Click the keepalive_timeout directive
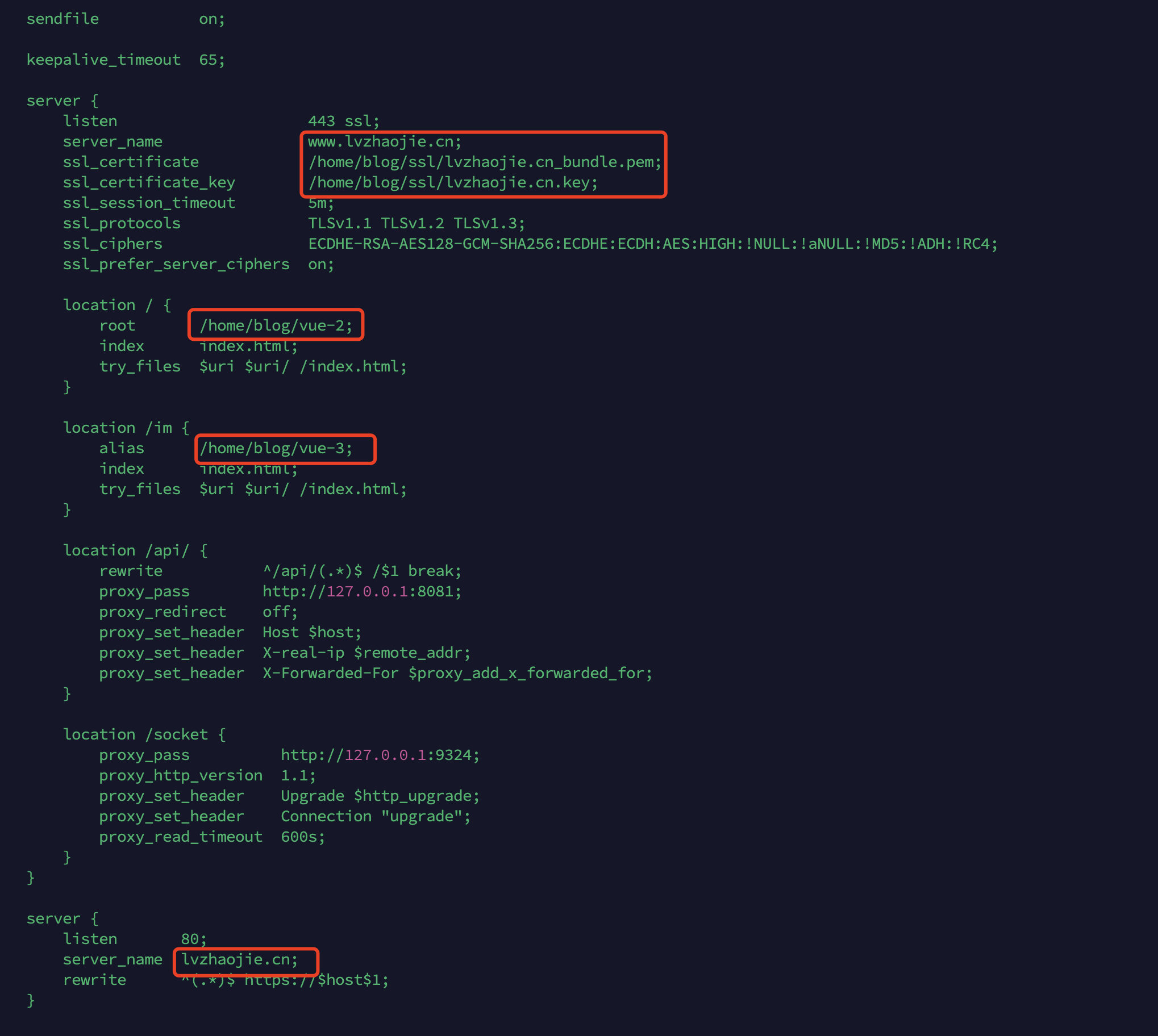Screen dimensions: 1158x1036 (x=103, y=60)
